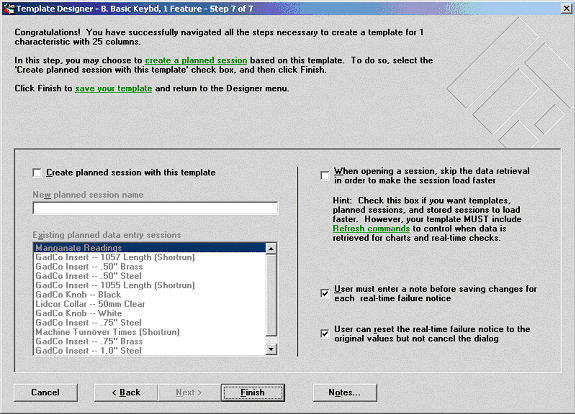This screenshot has width=575, height=414.
Task: Select 'Machine Turnover Times (Shortrun)' entry
Action: coord(150,332)
